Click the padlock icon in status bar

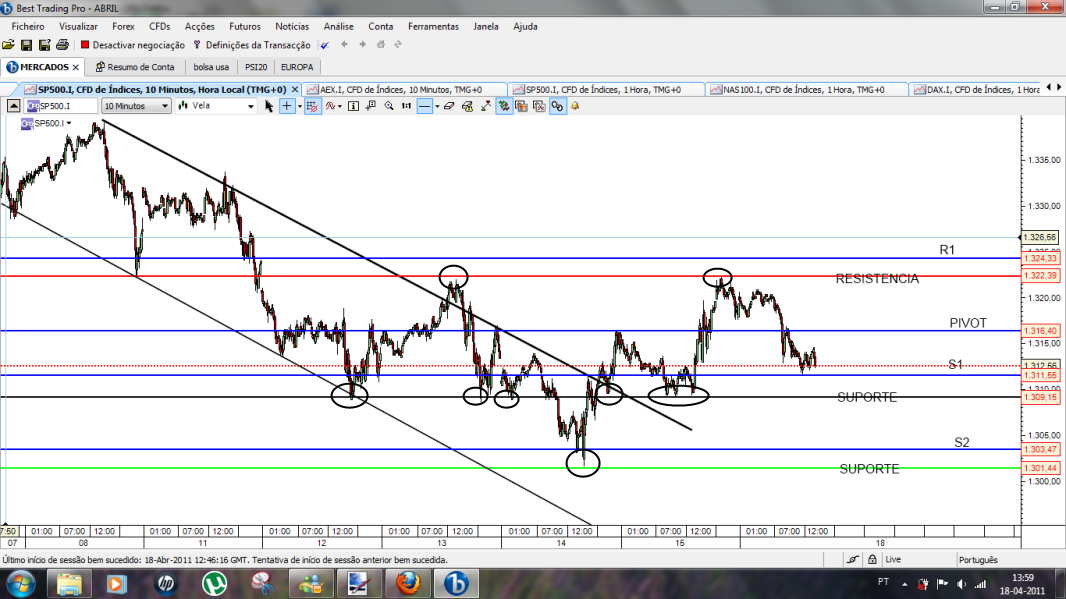pyautogui.click(x=872, y=560)
